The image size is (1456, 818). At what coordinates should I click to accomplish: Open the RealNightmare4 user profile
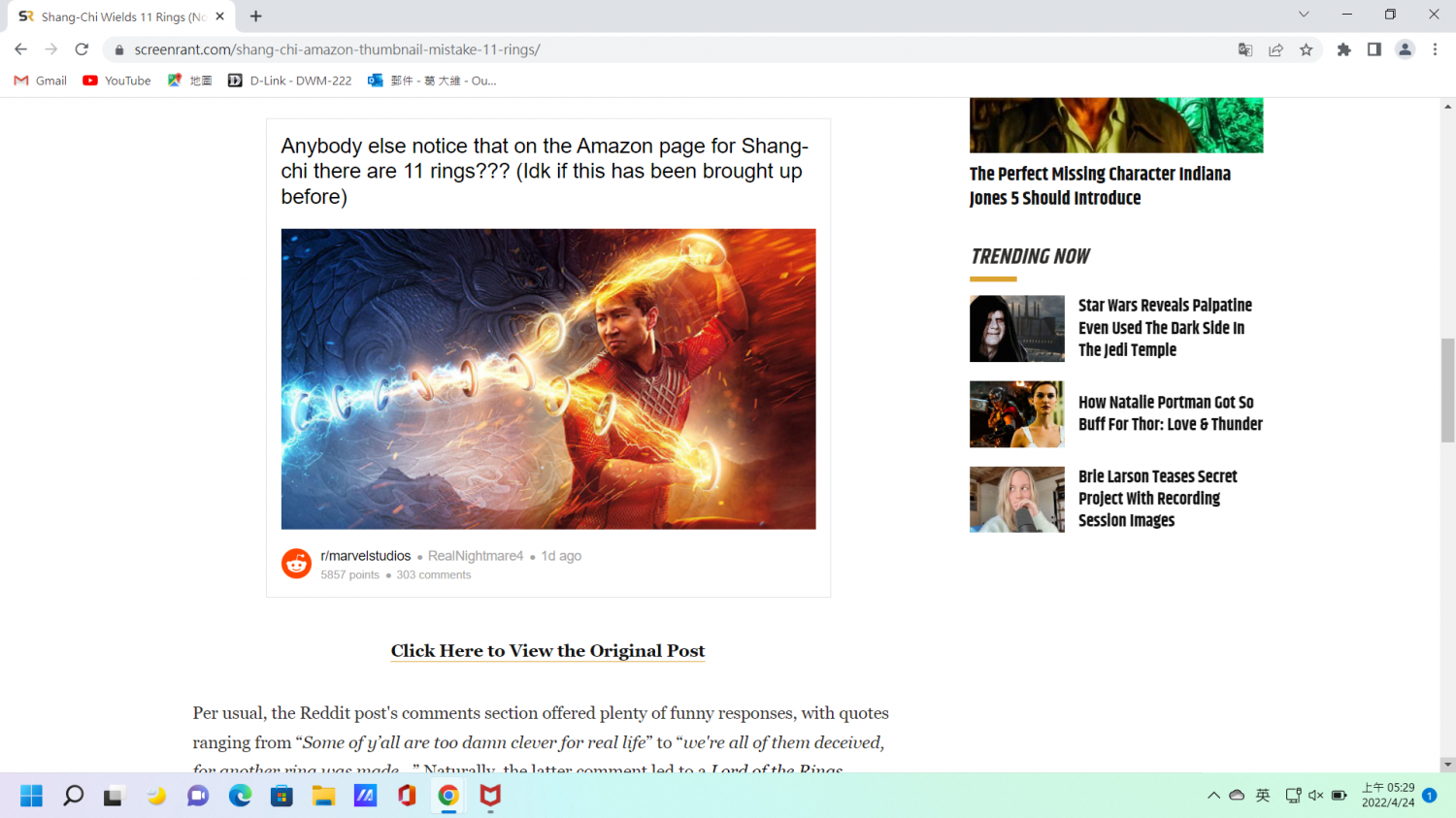(x=476, y=556)
